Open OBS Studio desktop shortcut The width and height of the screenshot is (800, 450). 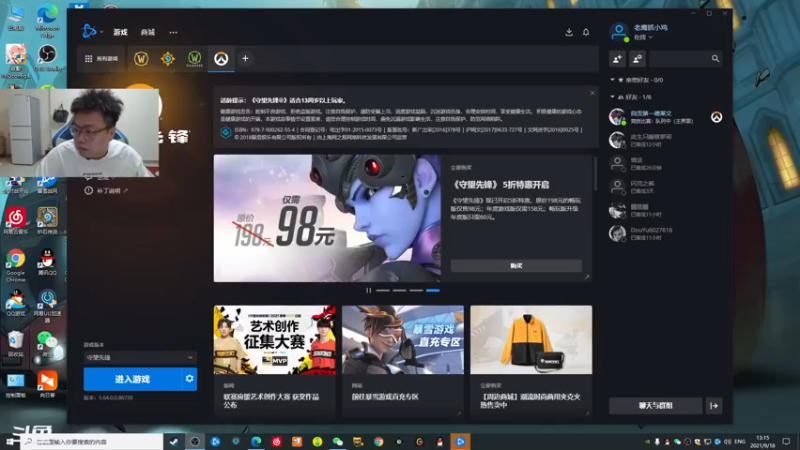[x=47, y=58]
